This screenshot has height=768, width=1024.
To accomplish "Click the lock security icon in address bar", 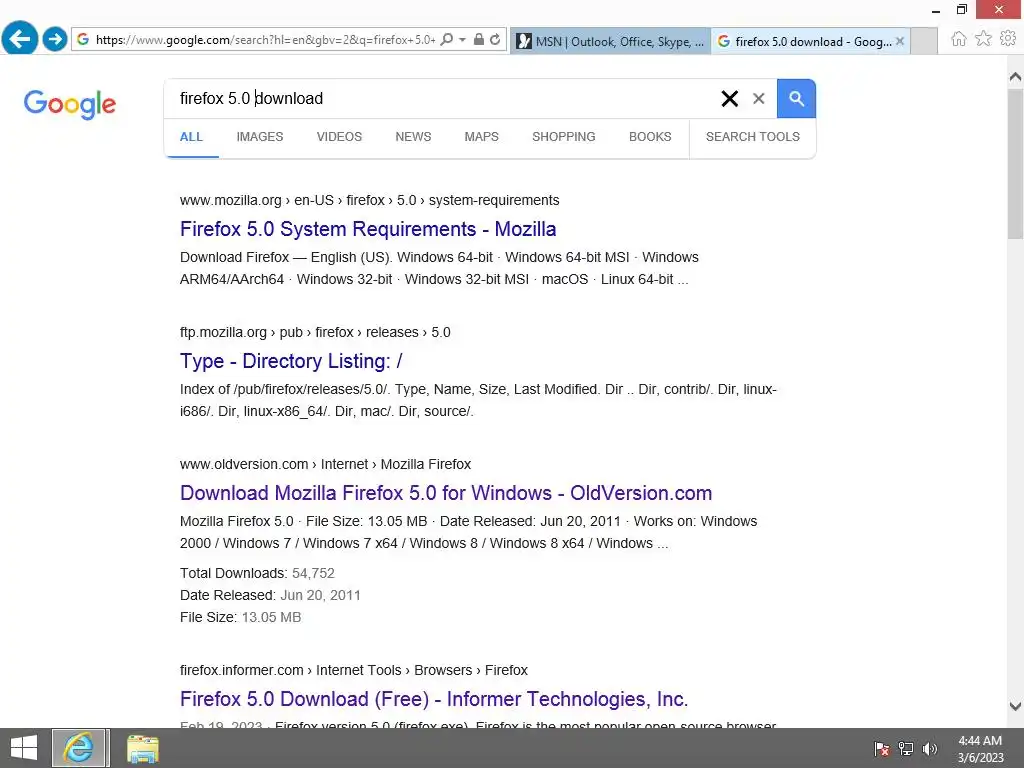I will (x=479, y=40).
